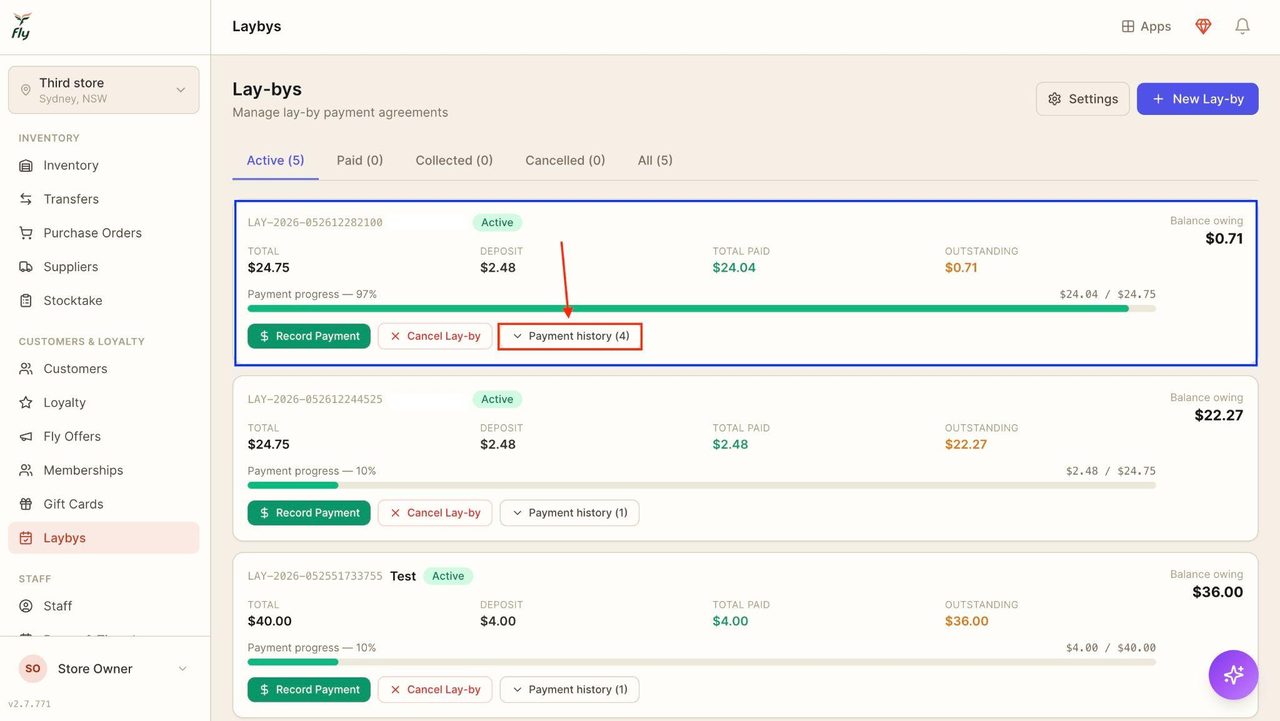Open Transfers from the sidebar

click(104, 199)
